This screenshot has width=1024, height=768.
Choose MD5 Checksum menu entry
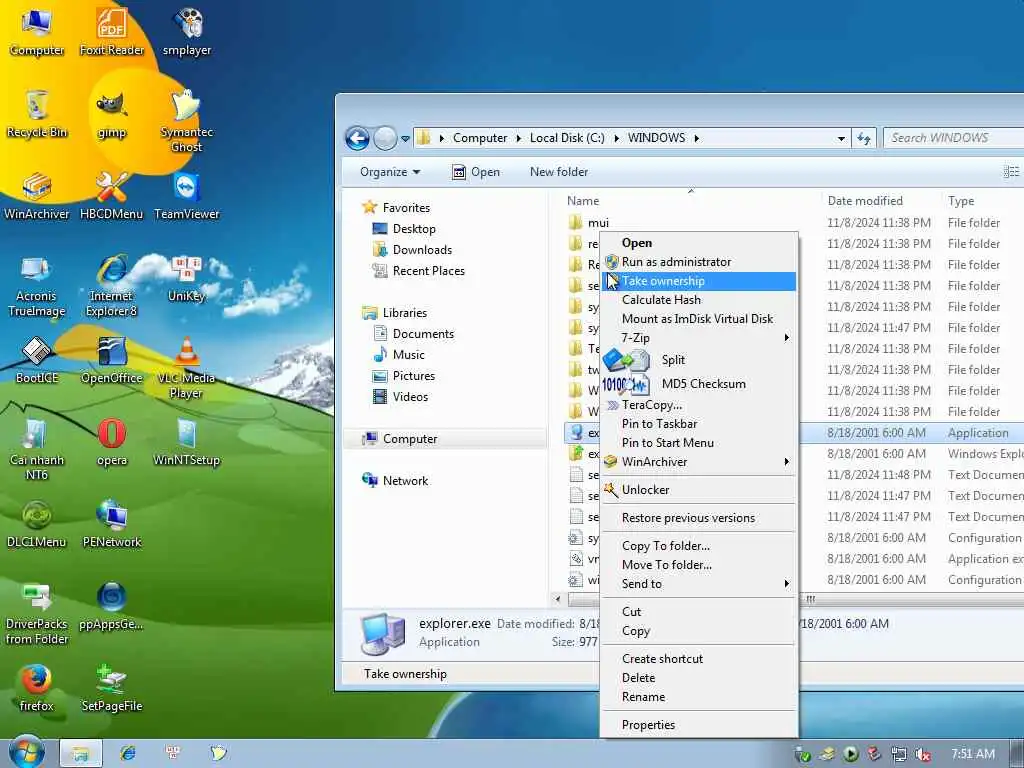(699, 384)
